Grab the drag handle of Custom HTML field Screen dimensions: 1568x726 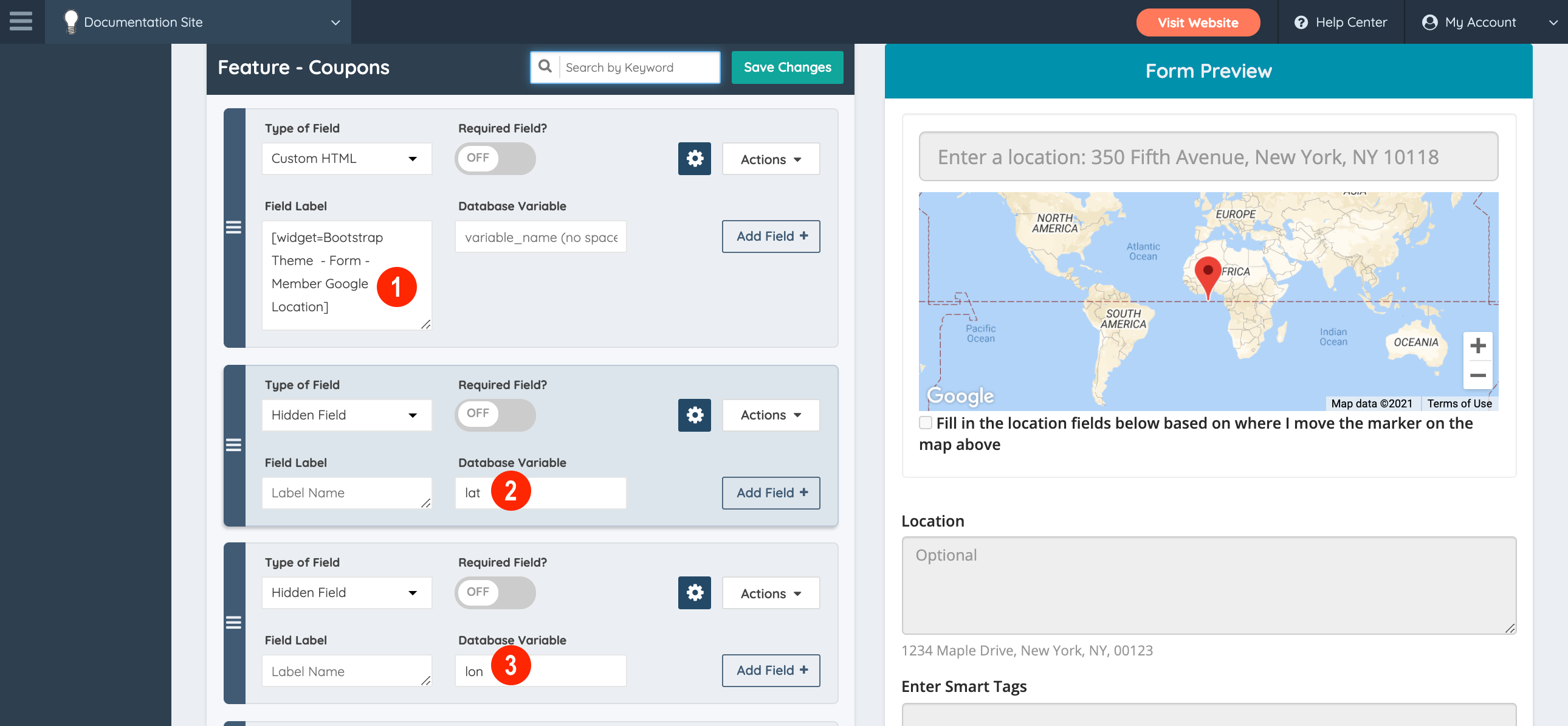[x=234, y=228]
